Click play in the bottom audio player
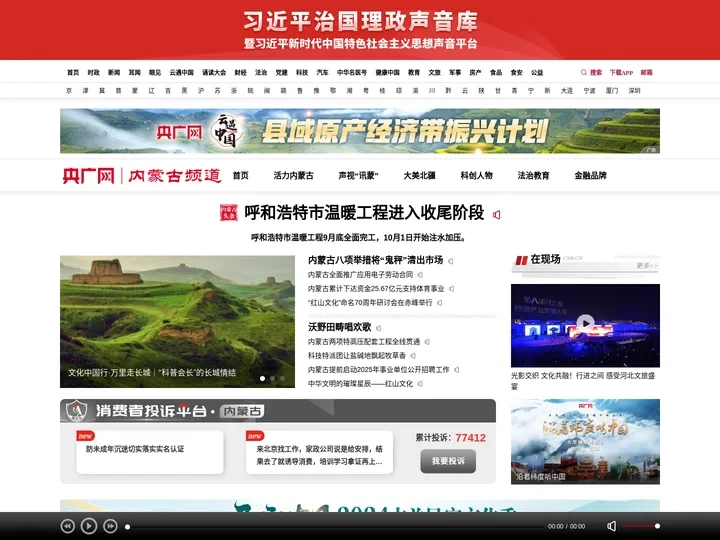720x540 pixels. 89,526
